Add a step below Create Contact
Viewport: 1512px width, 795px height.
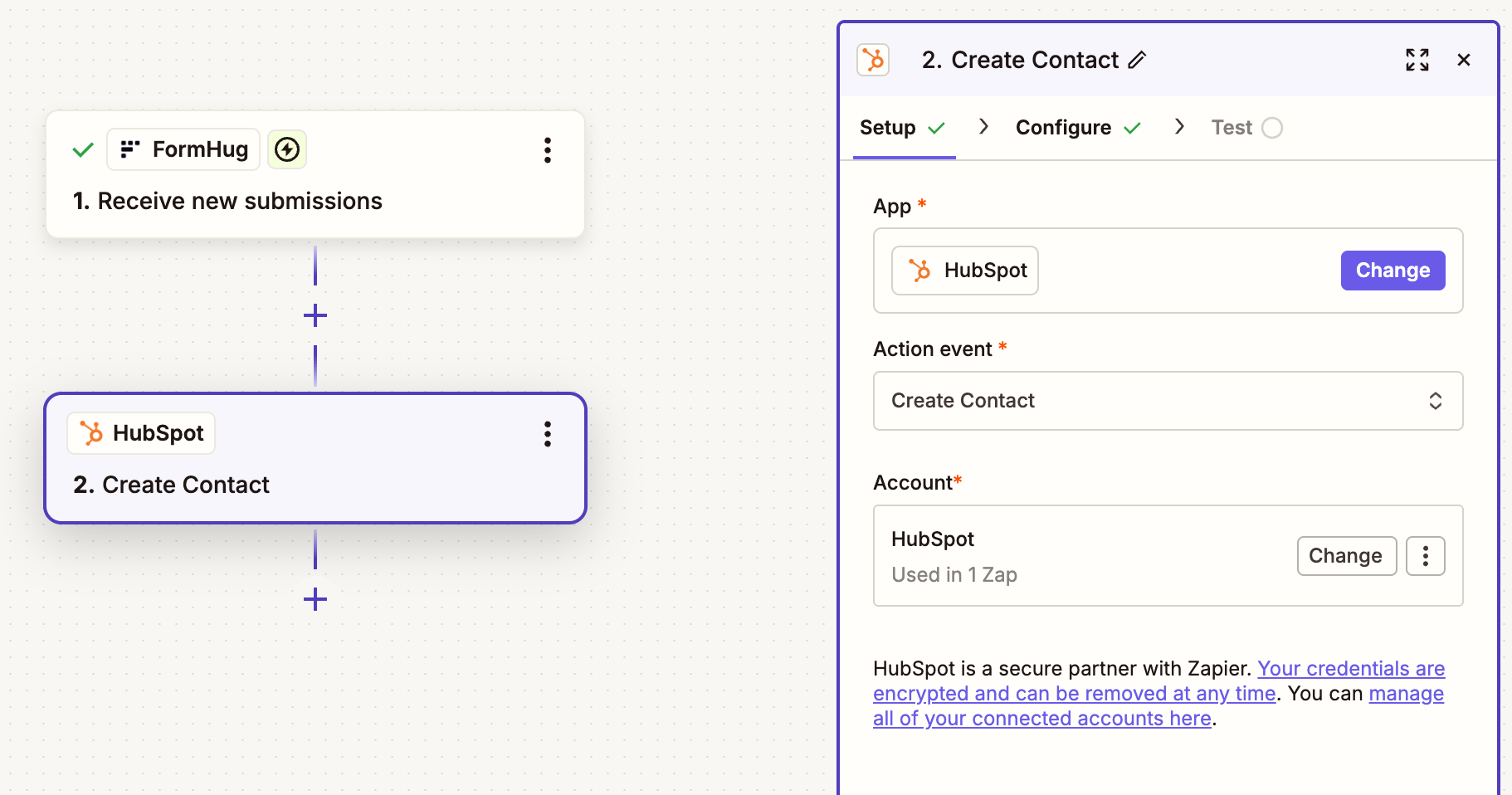coord(315,599)
